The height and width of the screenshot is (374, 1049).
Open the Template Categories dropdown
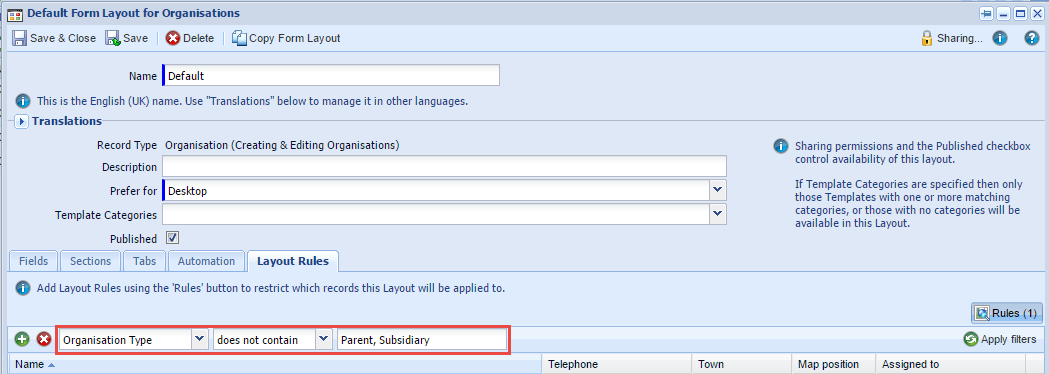(718, 214)
